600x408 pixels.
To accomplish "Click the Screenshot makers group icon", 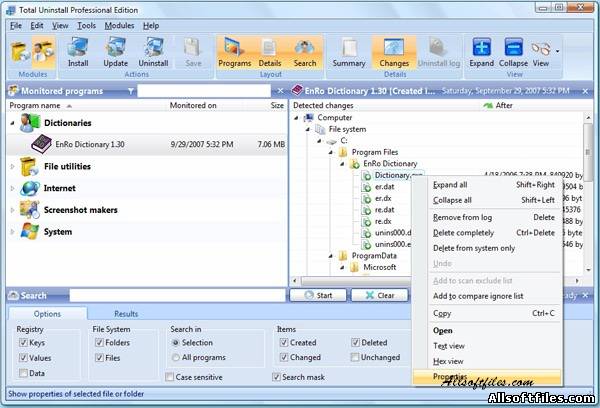I will [x=30, y=210].
